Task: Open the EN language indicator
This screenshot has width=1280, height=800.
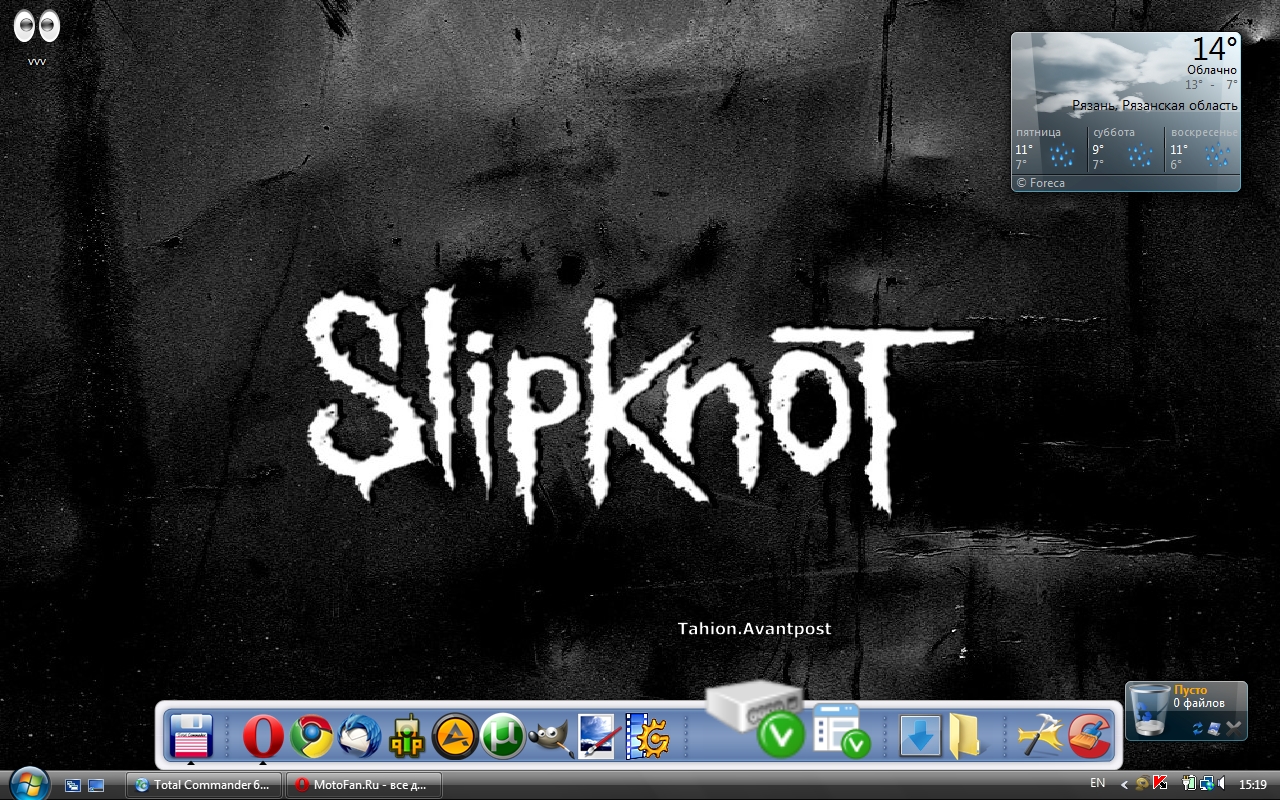Action: [x=1097, y=783]
